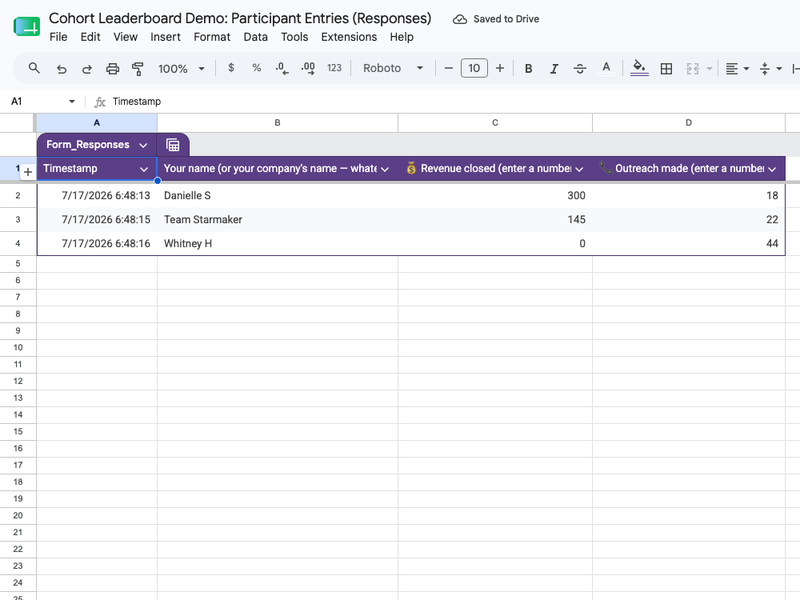Open the zoom 100% dropdown
The image size is (800, 600).
tap(181, 68)
